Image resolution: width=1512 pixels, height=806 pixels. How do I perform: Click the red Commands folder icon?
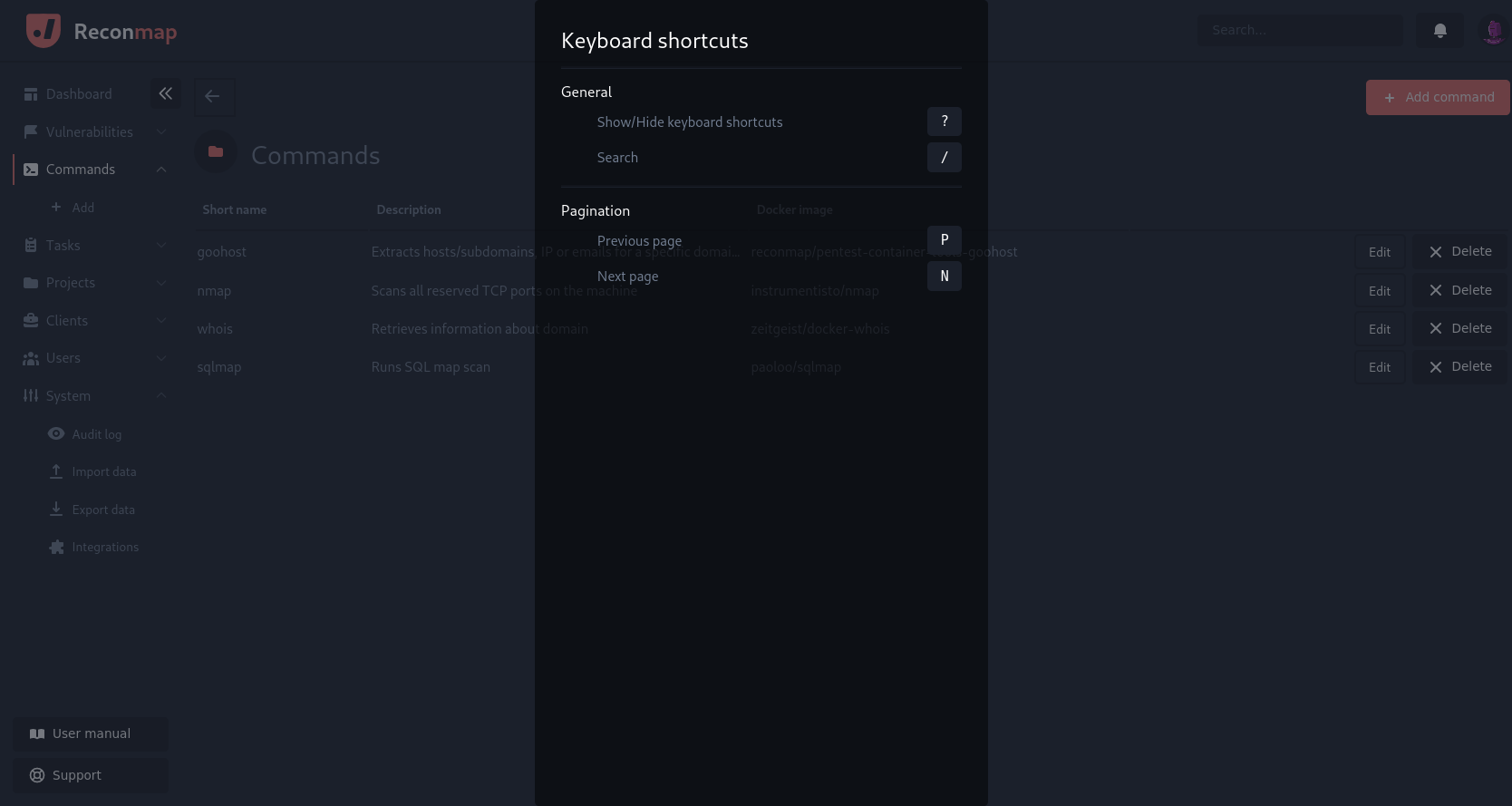pyautogui.click(x=216, y=152)
